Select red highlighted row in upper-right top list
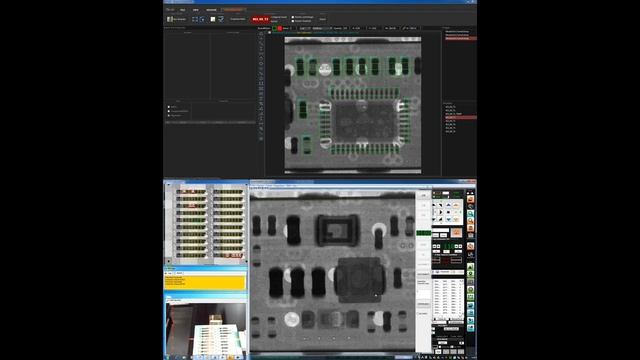The height and width of the screenshot is (360, 640). coord(460,38)
